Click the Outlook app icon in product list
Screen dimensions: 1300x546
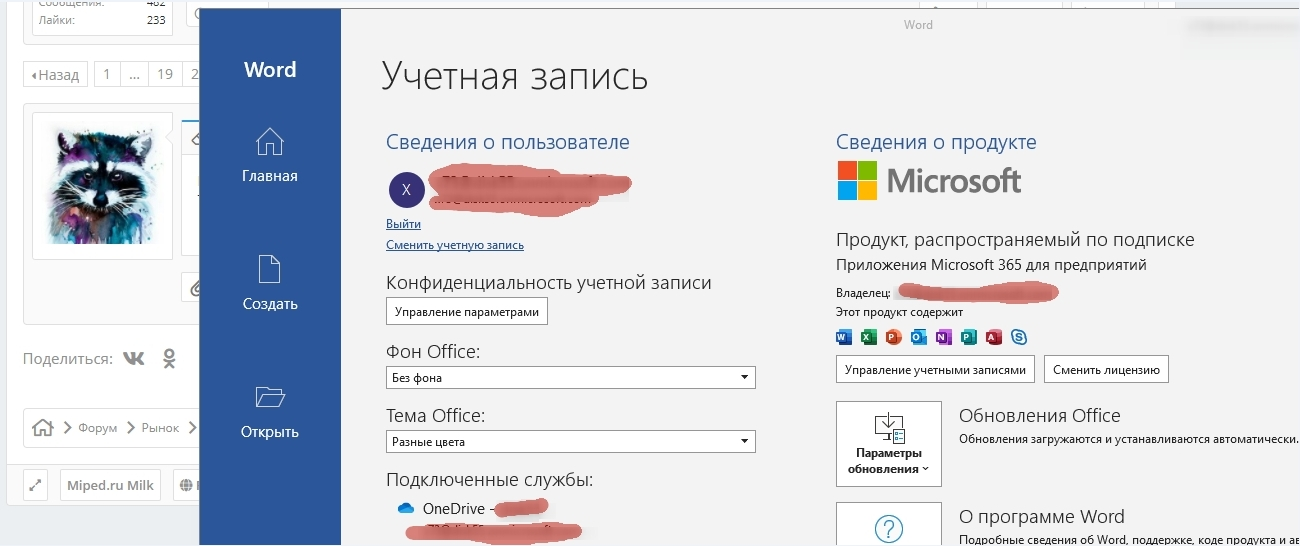click(x=918, y=337)
